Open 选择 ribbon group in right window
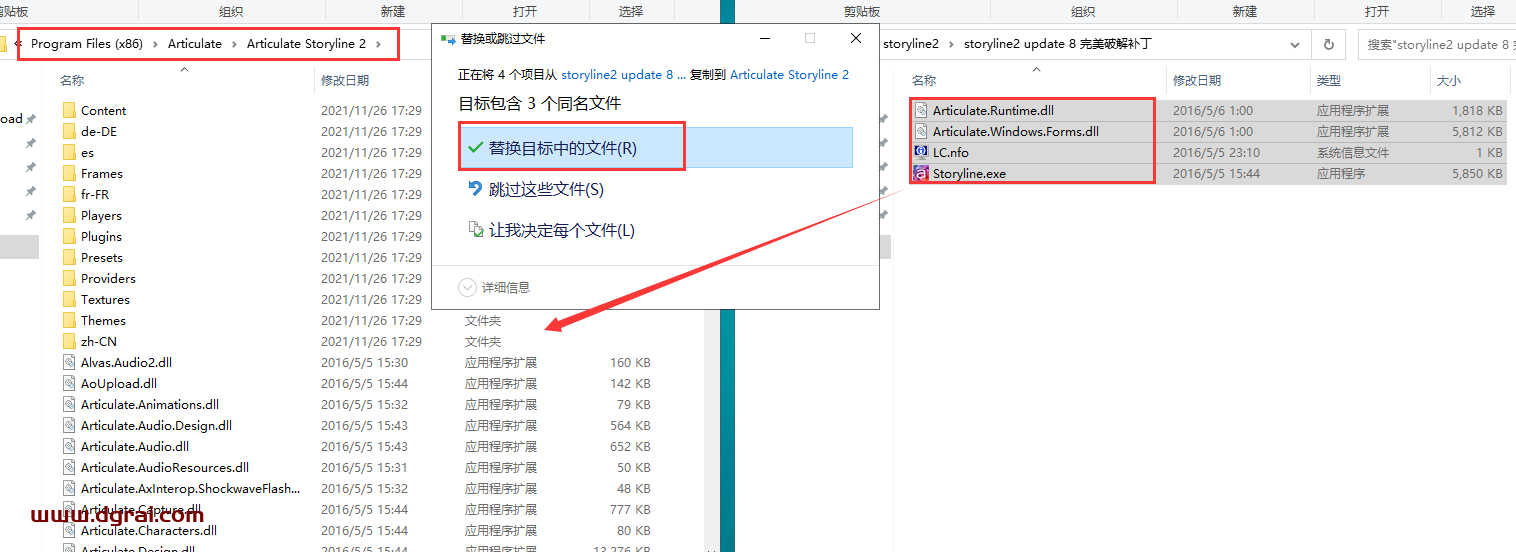 pos(1483,11)
